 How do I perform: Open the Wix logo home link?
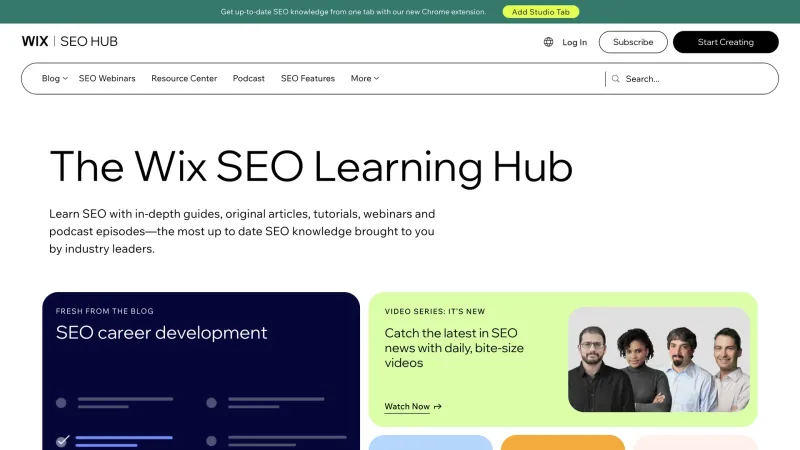[35, 41]
